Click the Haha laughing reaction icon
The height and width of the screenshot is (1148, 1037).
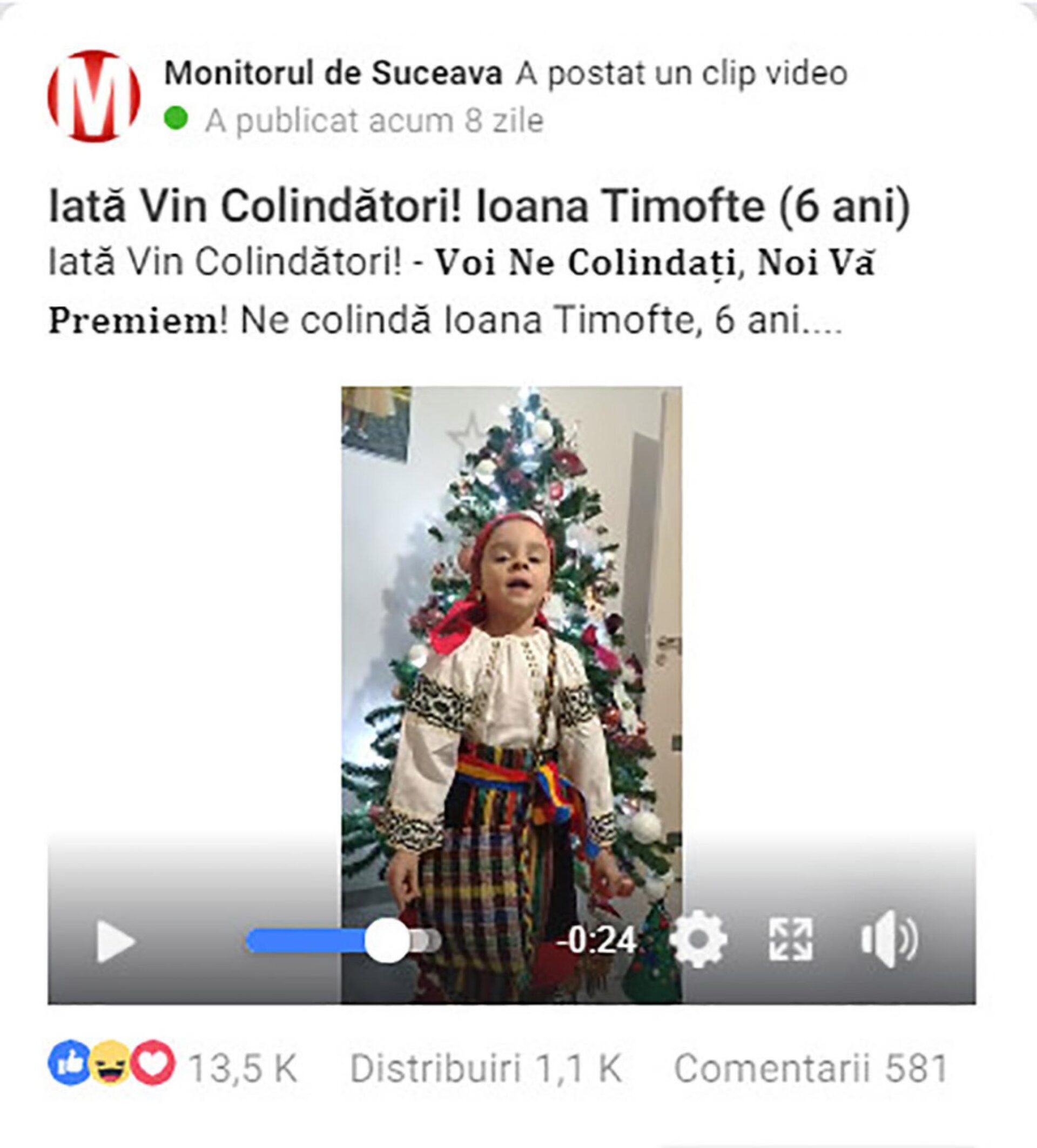coord(111,1062)
